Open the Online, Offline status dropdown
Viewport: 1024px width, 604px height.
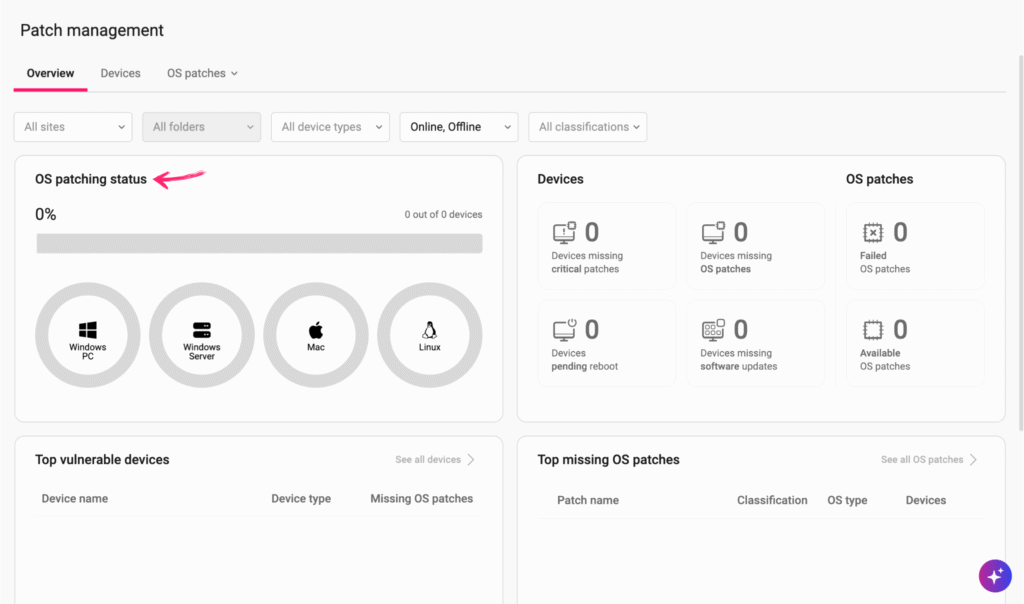click(458, 127)
